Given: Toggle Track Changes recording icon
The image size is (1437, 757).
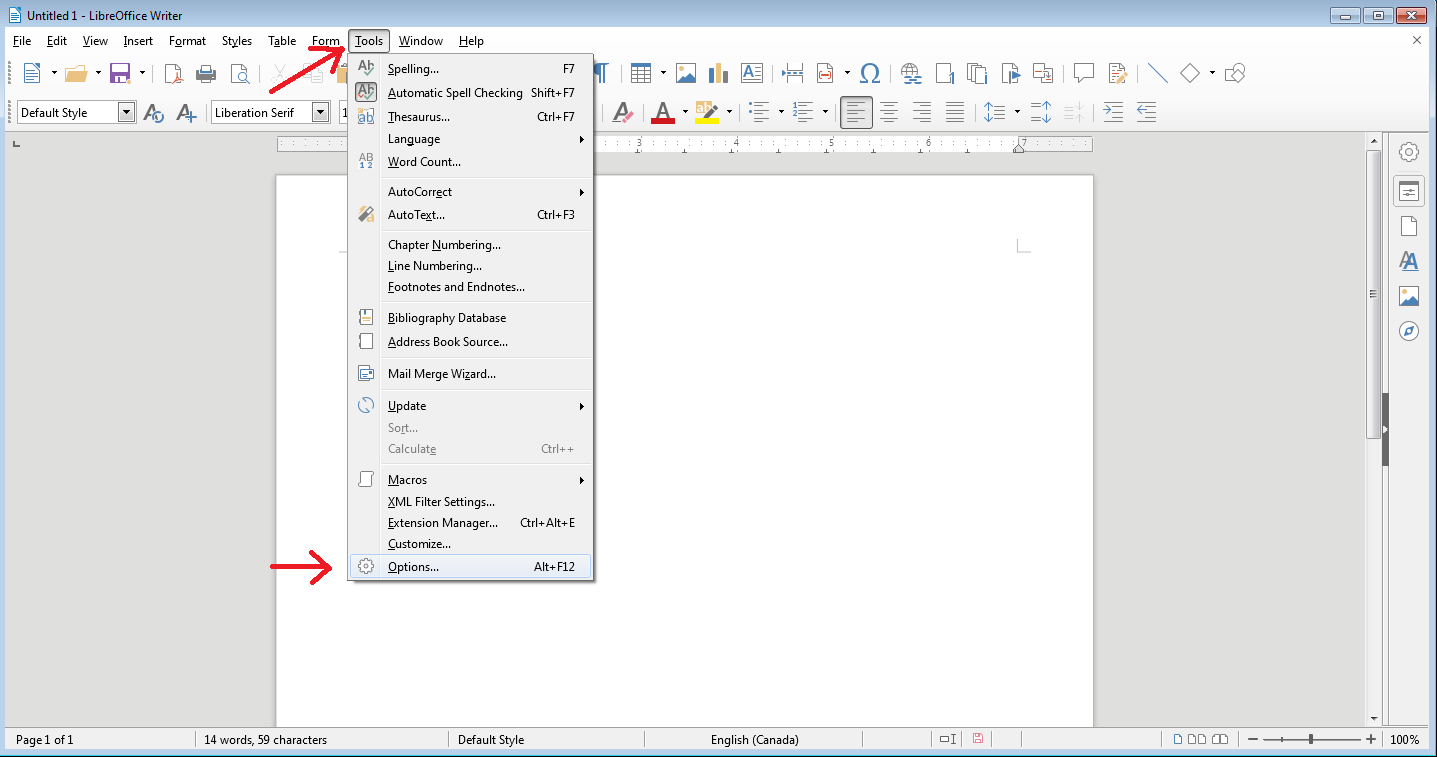Looking at the screenshot, I should pos(1117,73).
